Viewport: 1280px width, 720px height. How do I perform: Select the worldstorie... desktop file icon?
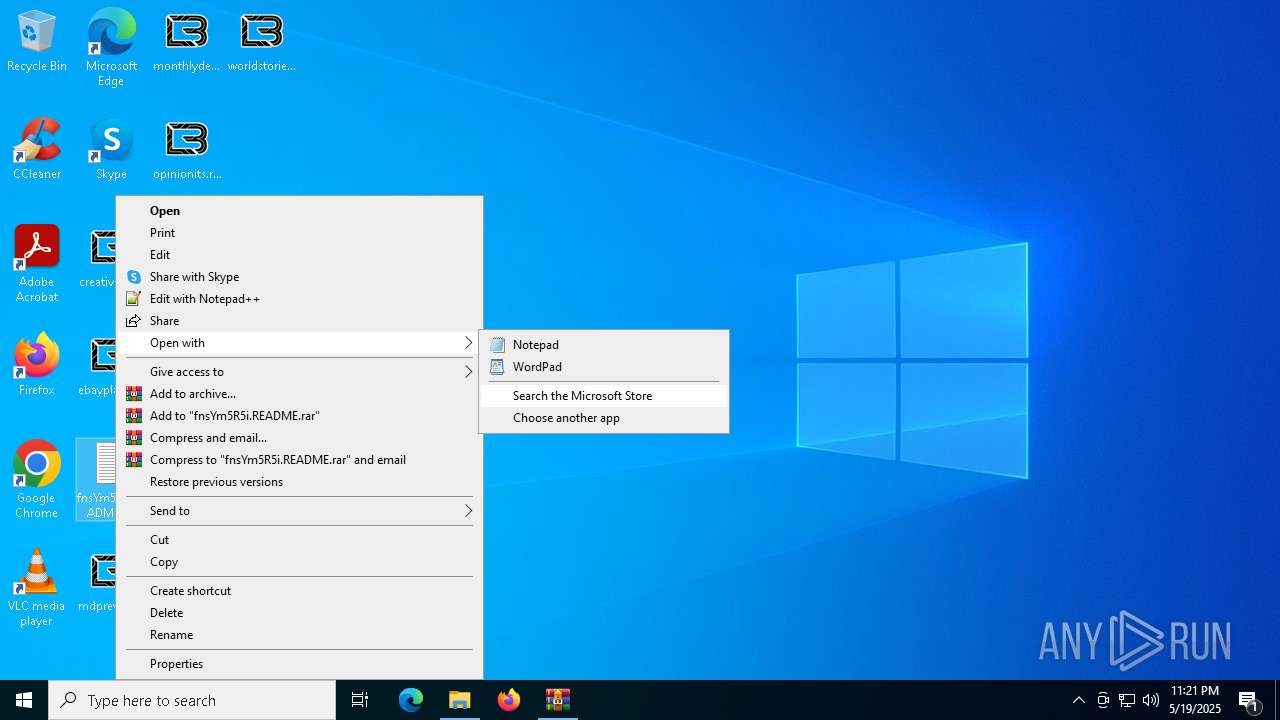261,42
